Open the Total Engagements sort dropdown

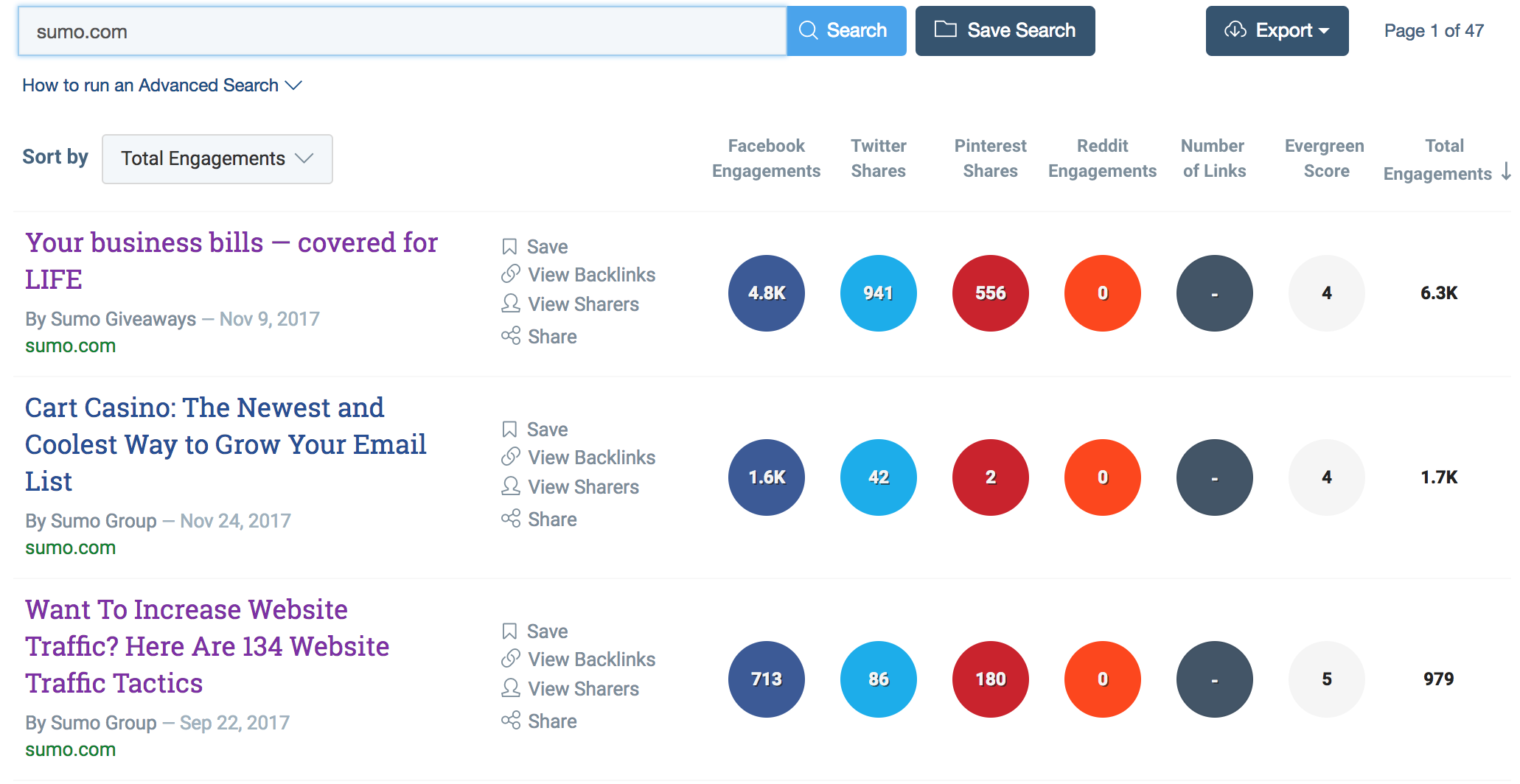tap(217, 158)
